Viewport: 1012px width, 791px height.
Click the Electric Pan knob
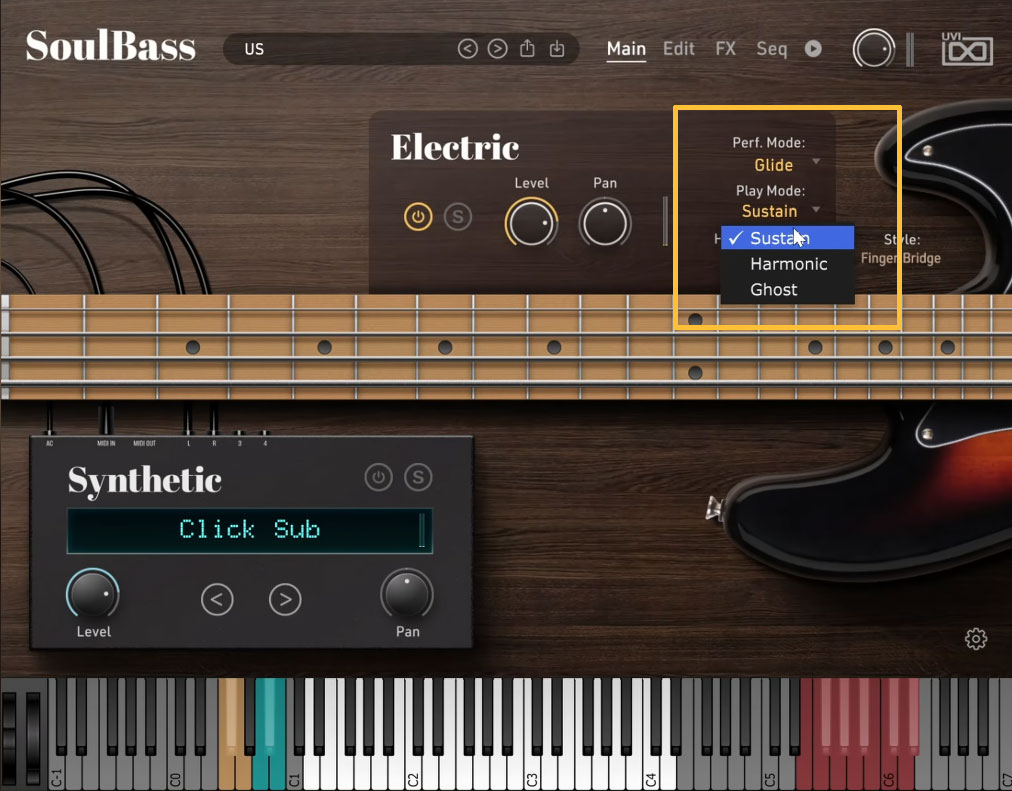tap(605, 223)
